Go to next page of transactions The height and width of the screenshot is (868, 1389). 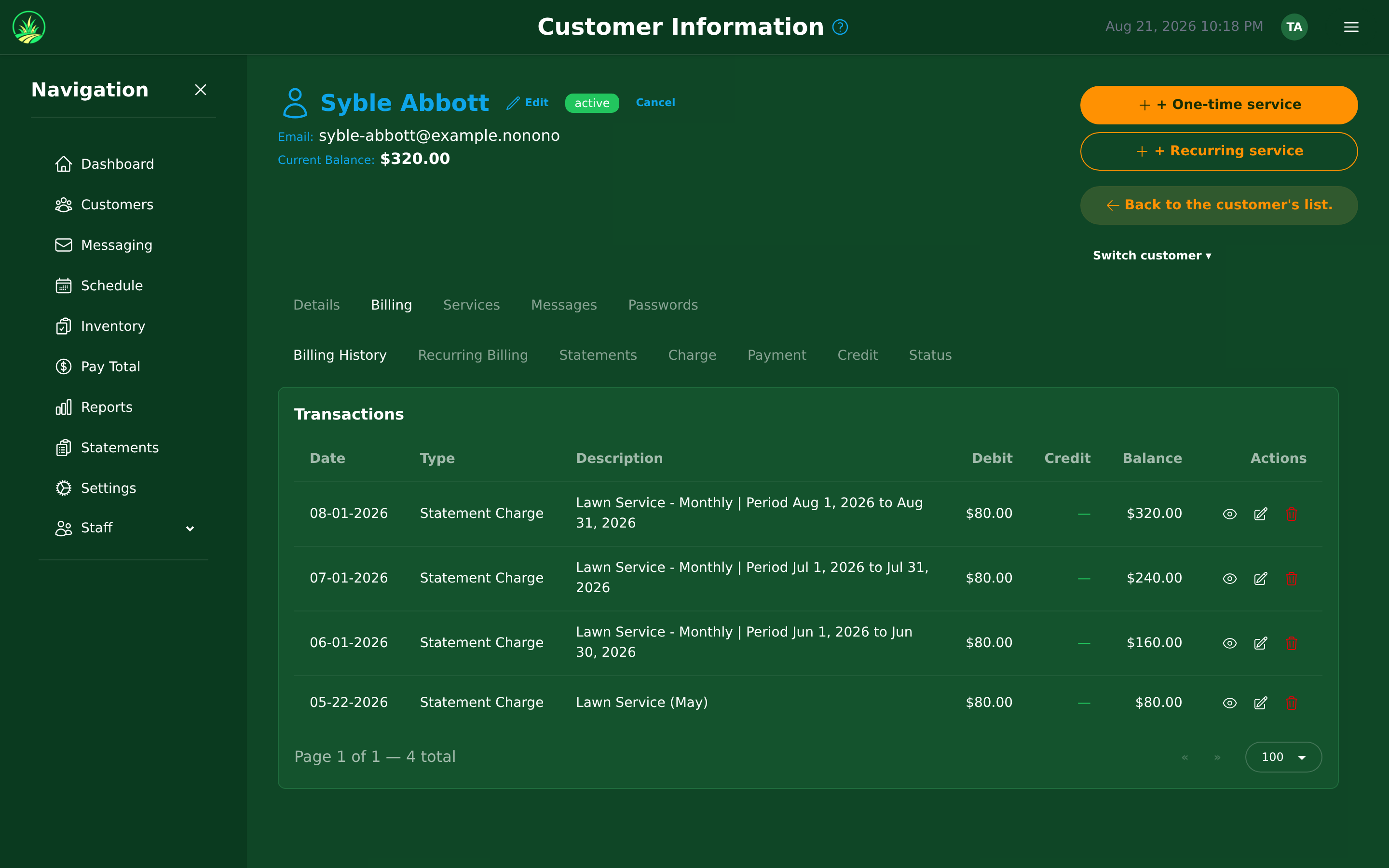coord(1217,757)
